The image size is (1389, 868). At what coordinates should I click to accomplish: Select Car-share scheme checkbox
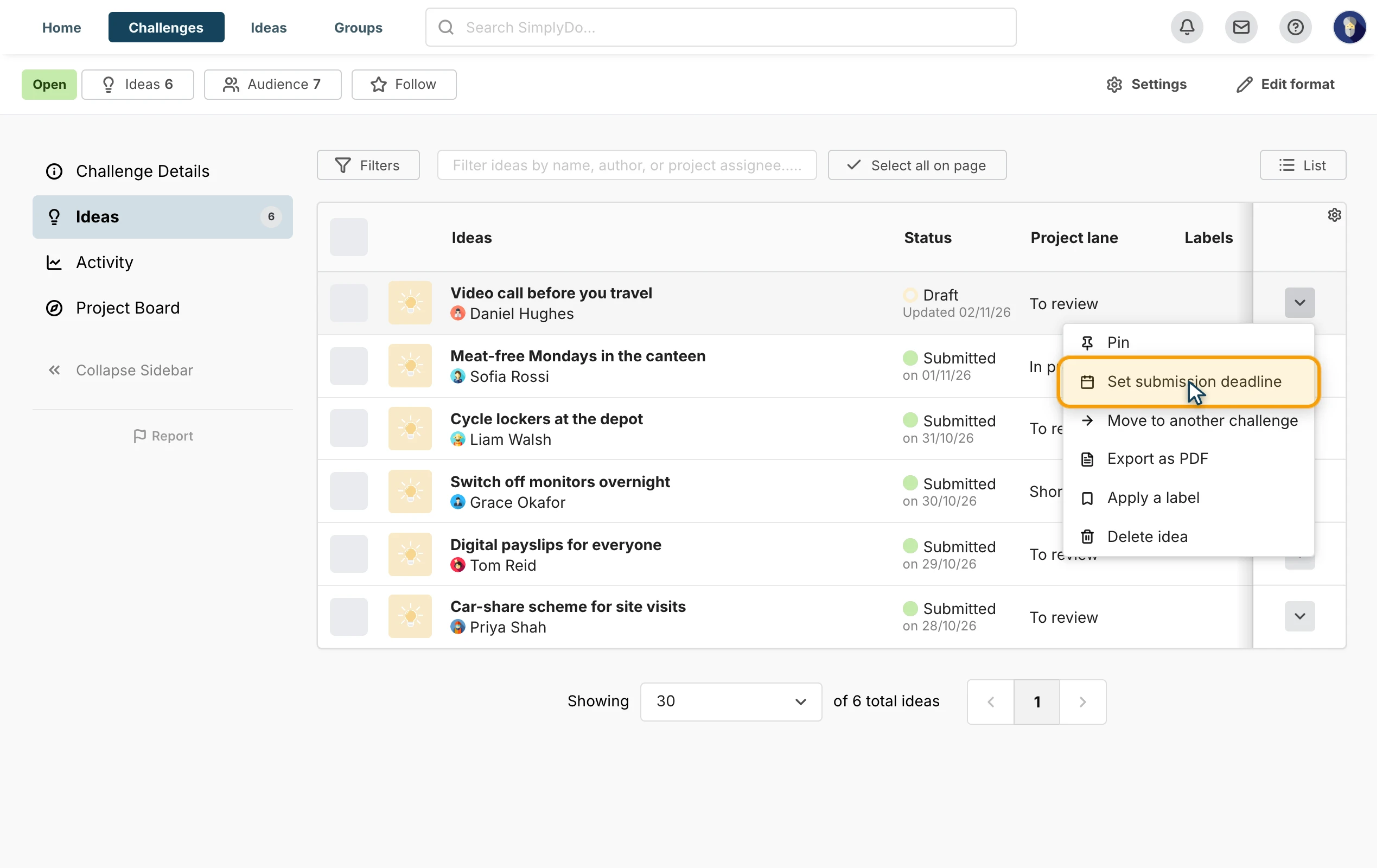(348, 617)
